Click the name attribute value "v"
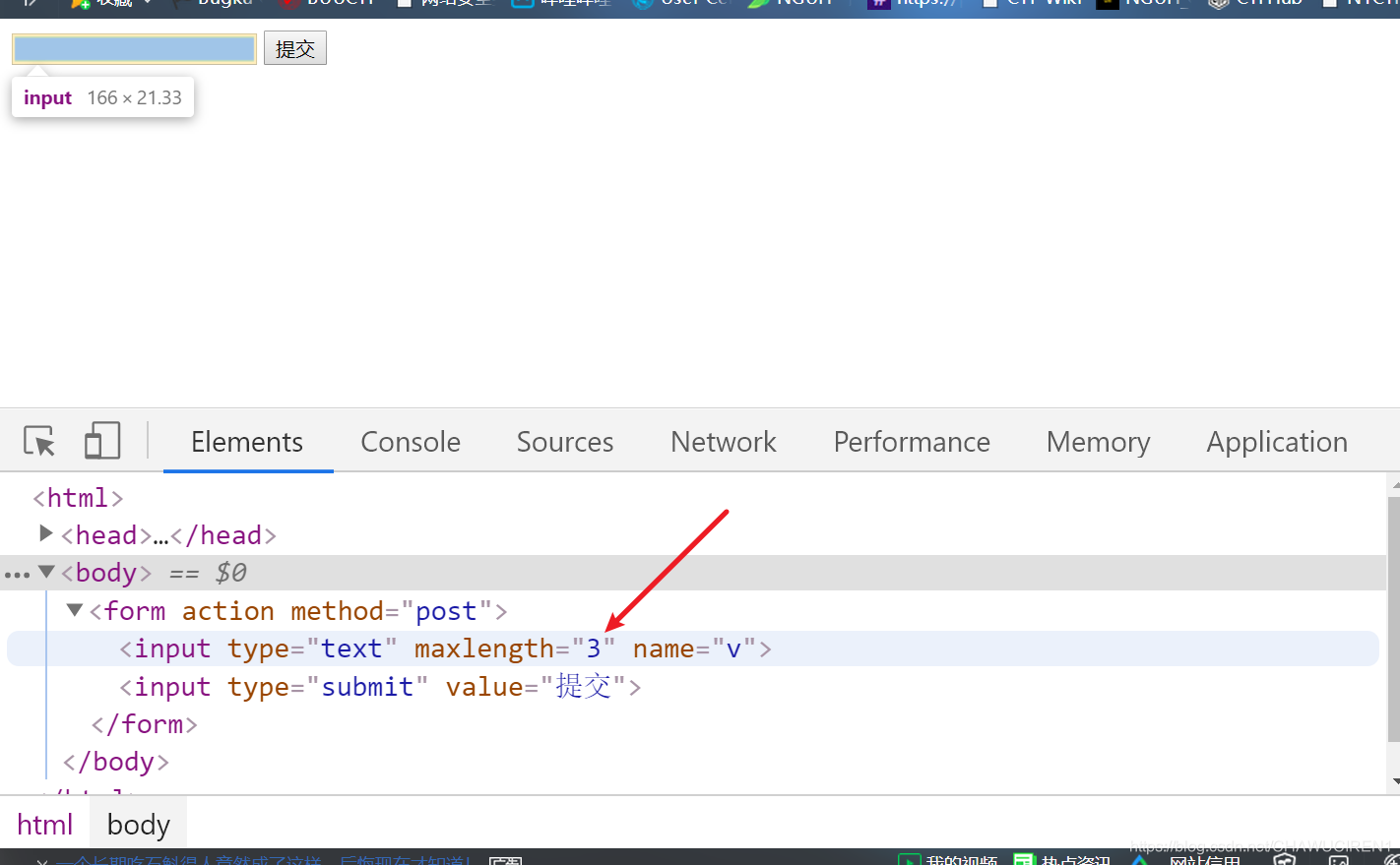The width and height of the screenshot is (1400, 865). tap(733, 649)
